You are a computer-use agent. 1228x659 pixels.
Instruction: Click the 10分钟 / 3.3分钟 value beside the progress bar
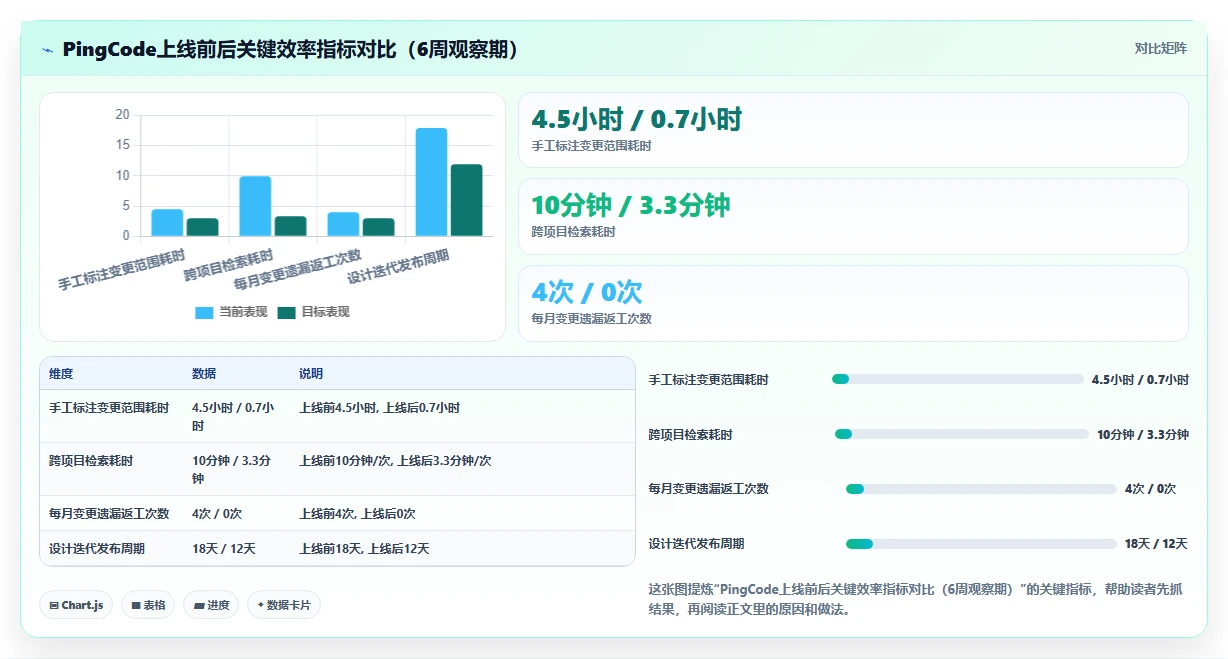pos(1143,434)
